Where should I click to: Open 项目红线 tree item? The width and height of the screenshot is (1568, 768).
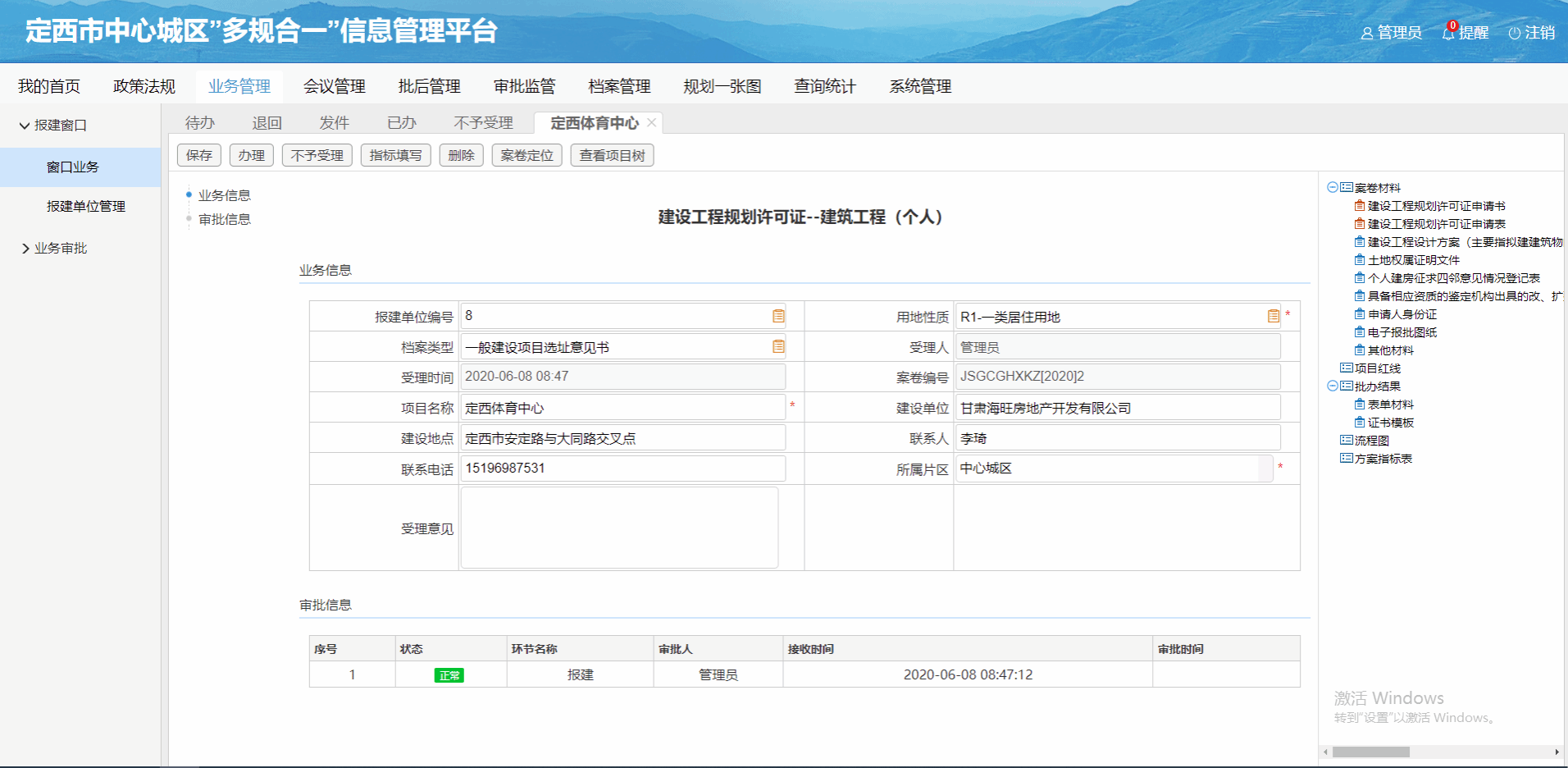tap(1378, 368)
